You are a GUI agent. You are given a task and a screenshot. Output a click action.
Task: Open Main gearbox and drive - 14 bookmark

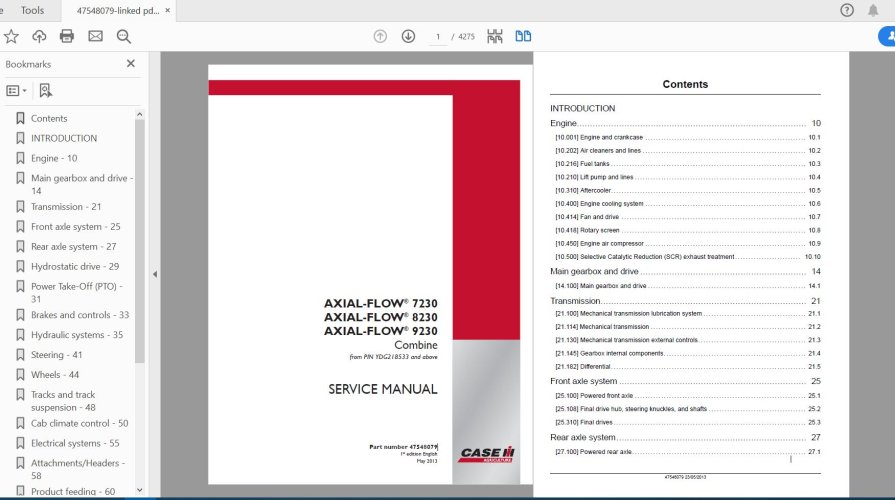click(x=82, y=184)
